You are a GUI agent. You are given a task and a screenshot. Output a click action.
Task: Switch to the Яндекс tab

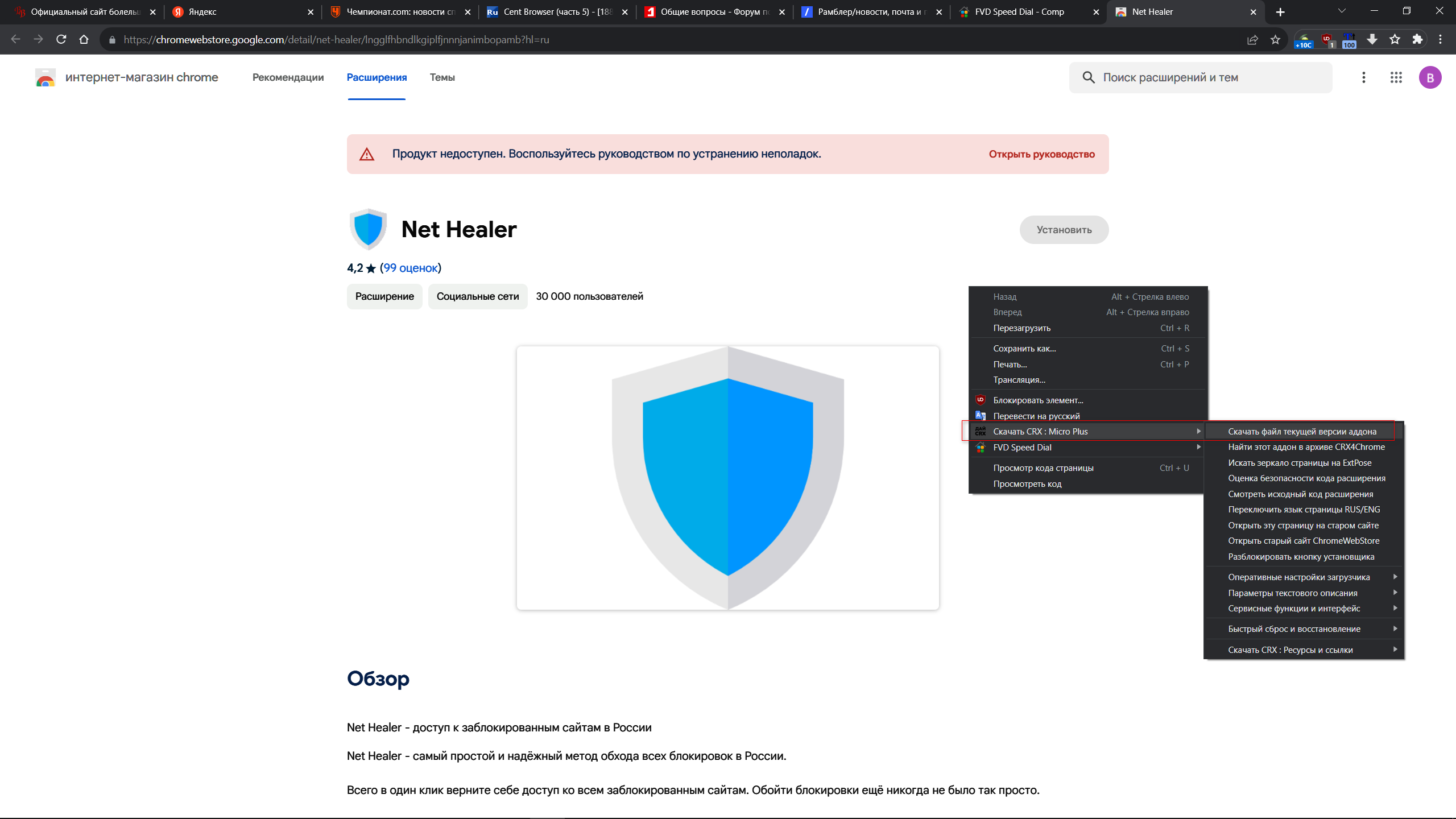[243, 12]
